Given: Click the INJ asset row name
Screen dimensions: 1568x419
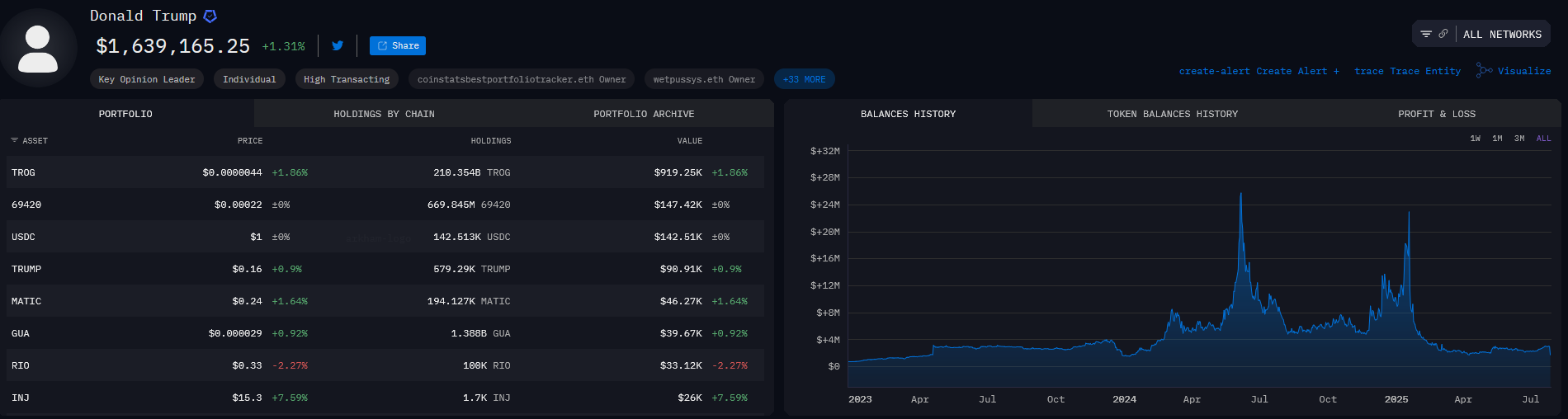Looking at the screenshot, I should point(21,398).
